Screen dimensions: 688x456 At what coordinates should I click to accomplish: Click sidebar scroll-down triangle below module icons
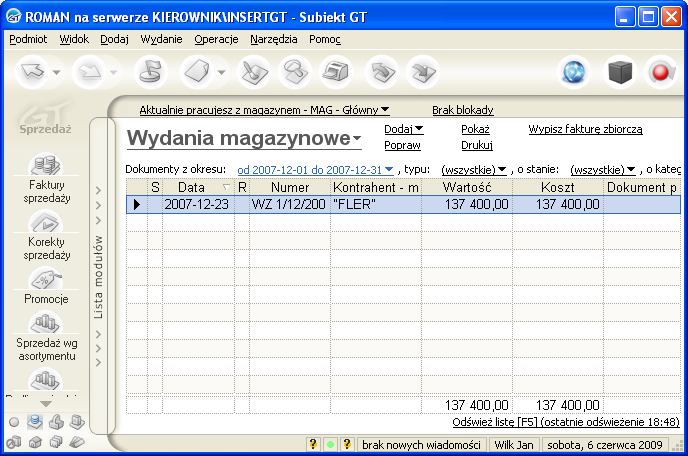[46, 403]
